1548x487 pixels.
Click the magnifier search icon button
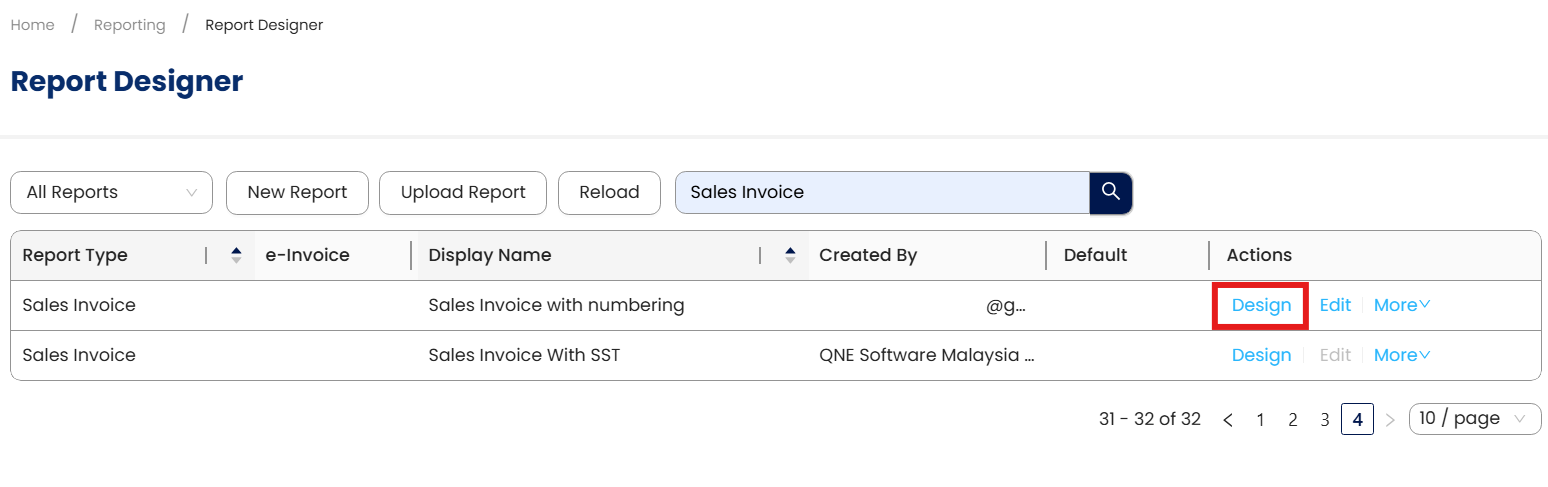pos(1110,192)
